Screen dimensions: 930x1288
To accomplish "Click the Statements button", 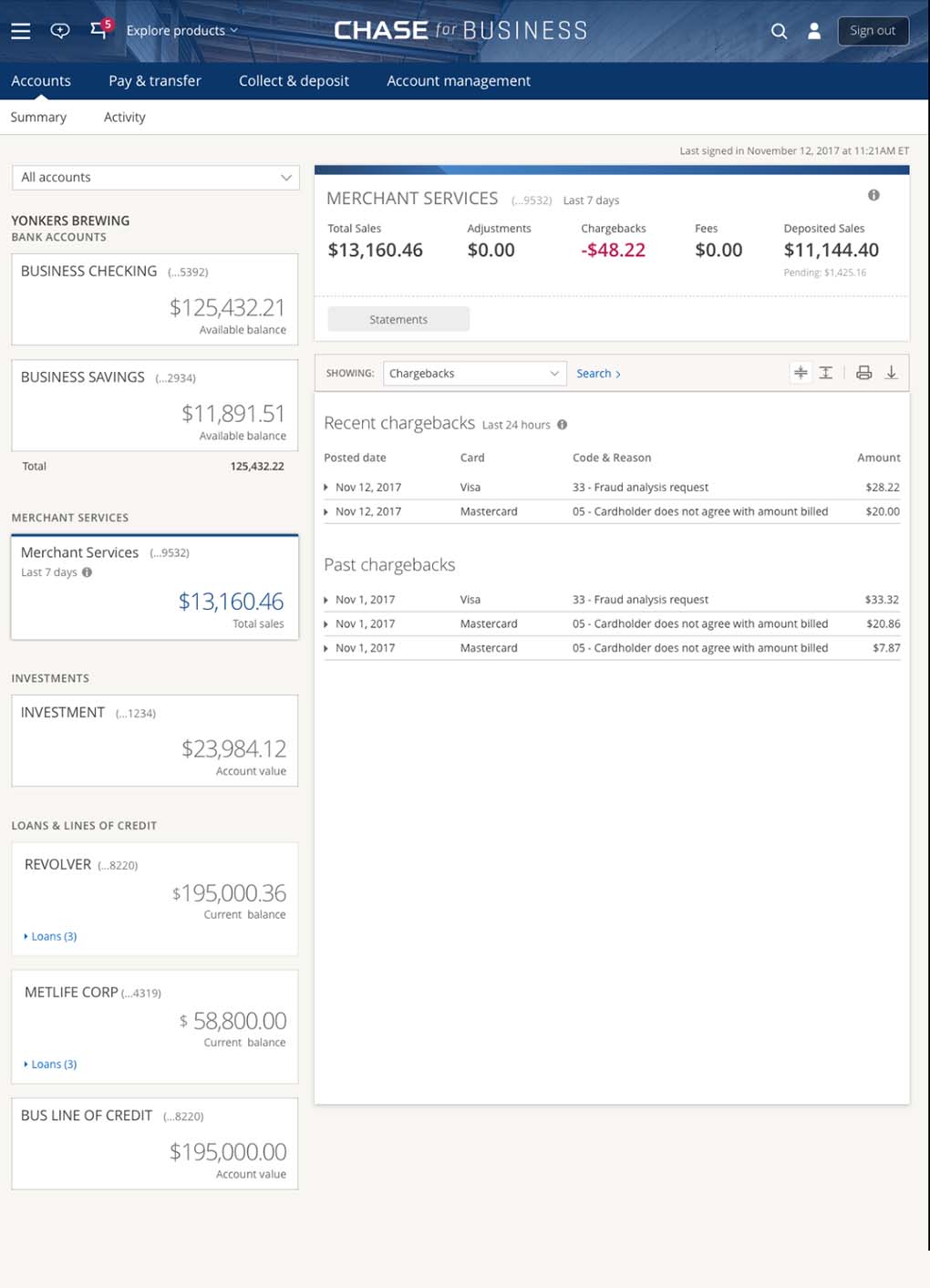I will 398,320.
